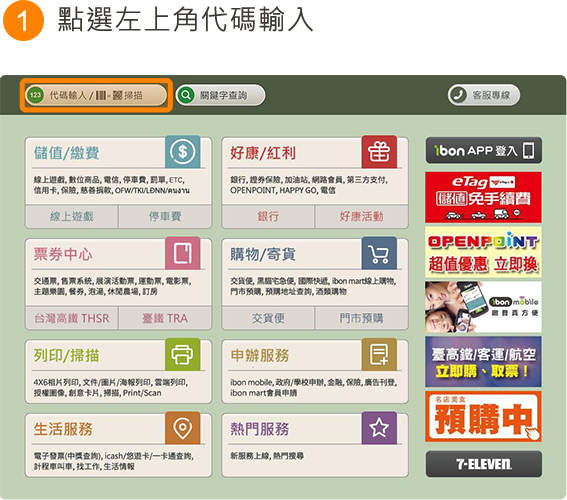Click the location pin icon for 生活服務

(183, 428)
